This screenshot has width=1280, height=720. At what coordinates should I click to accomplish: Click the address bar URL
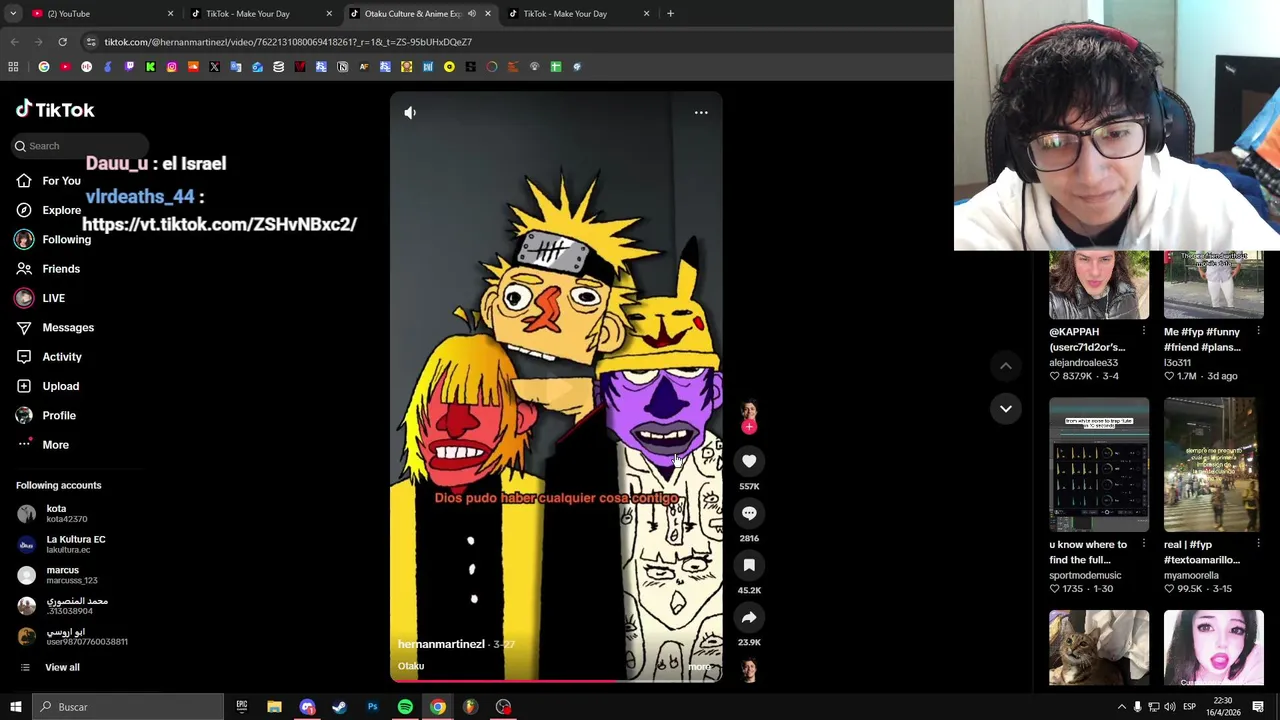[288, 42]
